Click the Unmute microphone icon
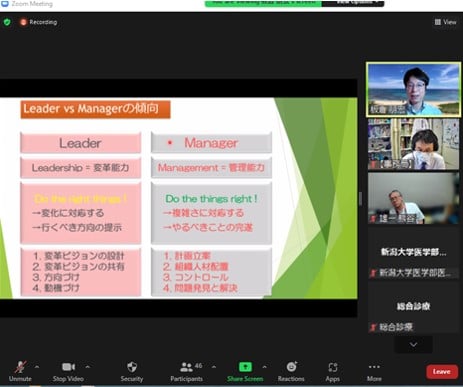The height and width of the screenshot is (387, 463). coord(20,367)
